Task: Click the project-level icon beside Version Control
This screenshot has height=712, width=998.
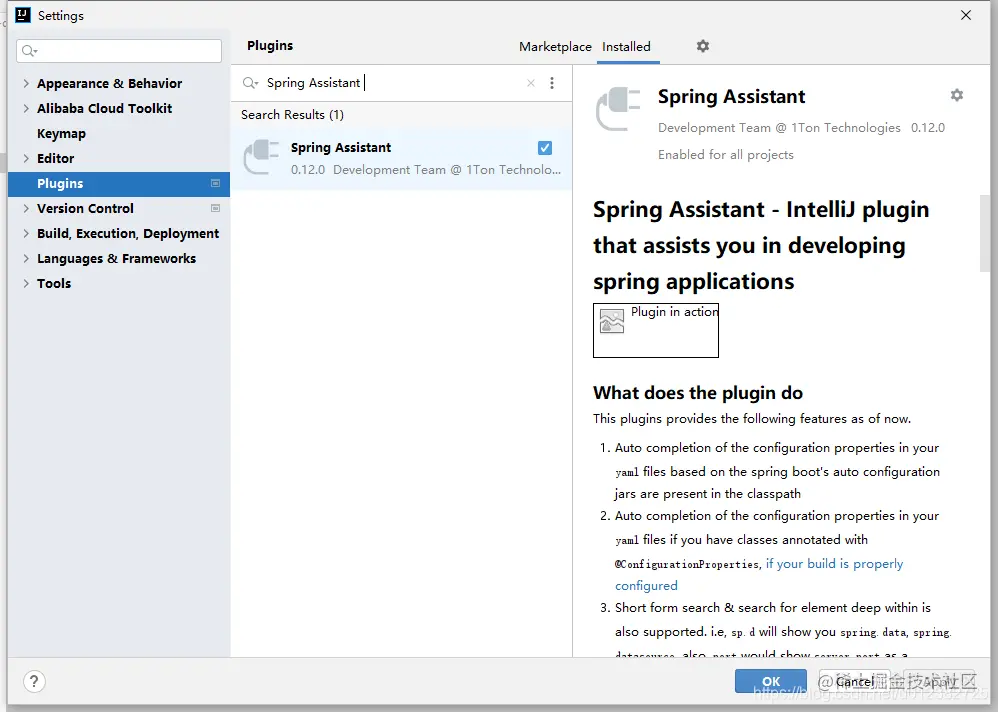Action: [x=215, y=208]
